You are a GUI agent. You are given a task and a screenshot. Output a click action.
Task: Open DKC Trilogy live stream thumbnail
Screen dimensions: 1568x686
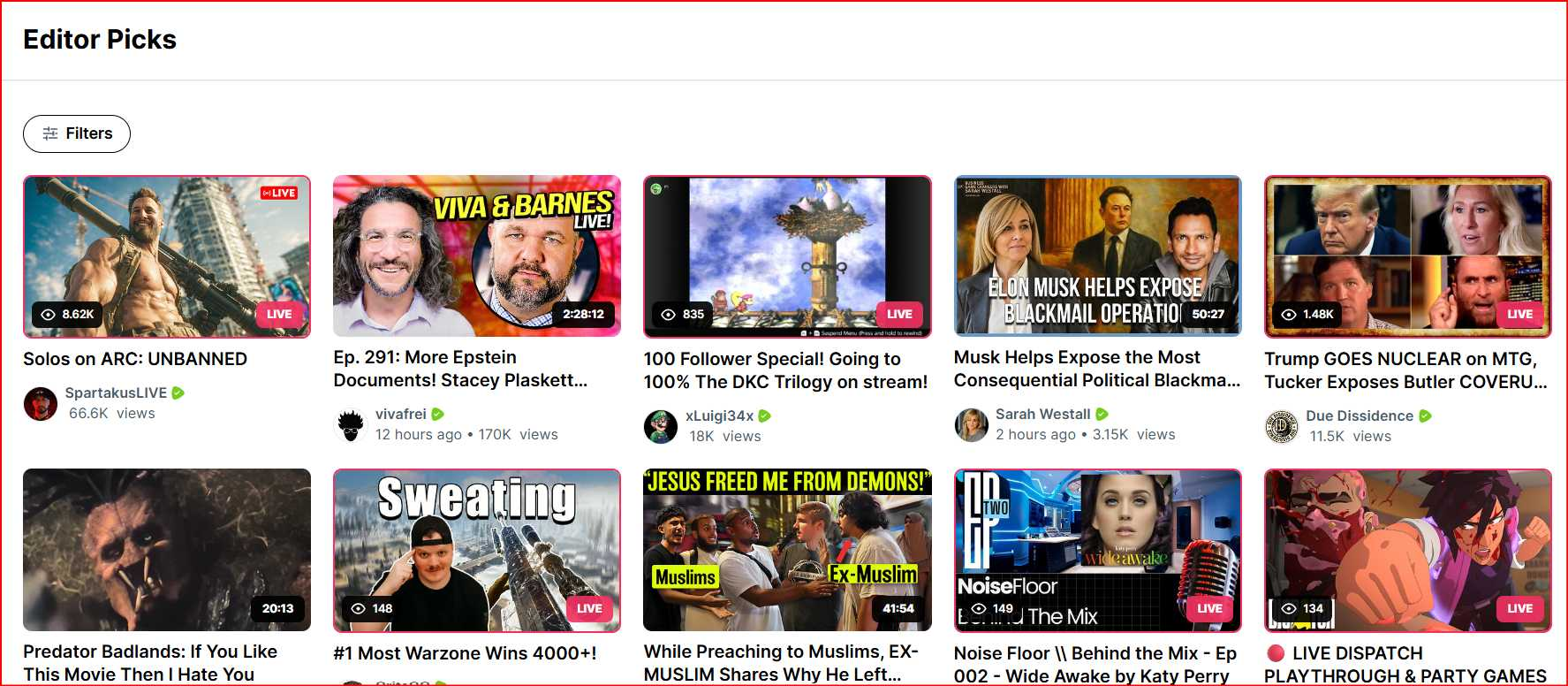click(x=787, y=256)
